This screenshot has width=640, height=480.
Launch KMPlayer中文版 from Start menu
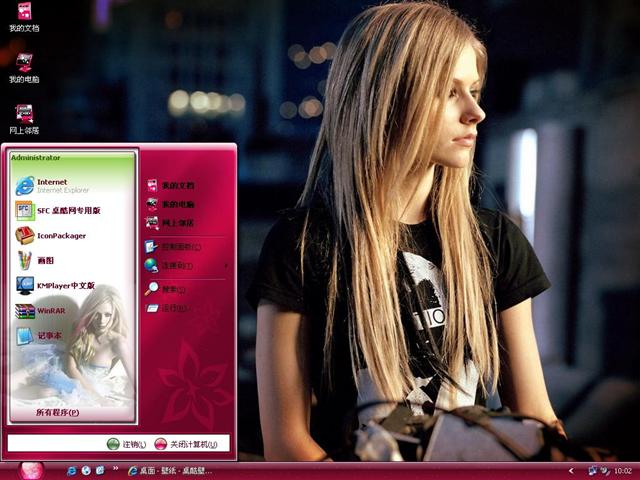[x=55, y=286]
